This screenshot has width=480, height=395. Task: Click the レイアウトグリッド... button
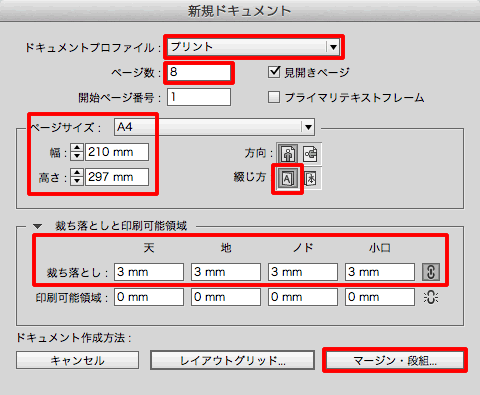232,360
